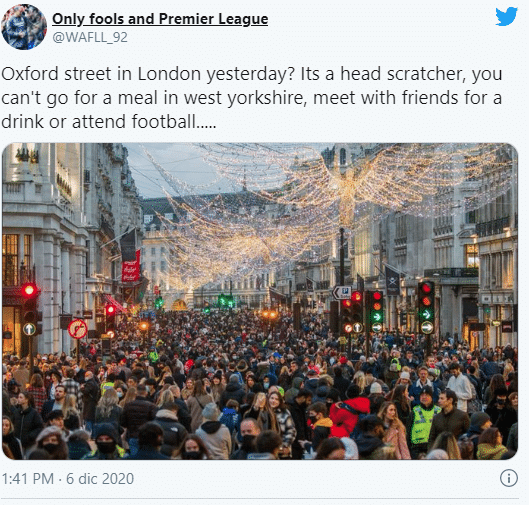529x505 pixels.
Task: Select the 6 dic 2020 date text
Action: click(x=100, y=479)
